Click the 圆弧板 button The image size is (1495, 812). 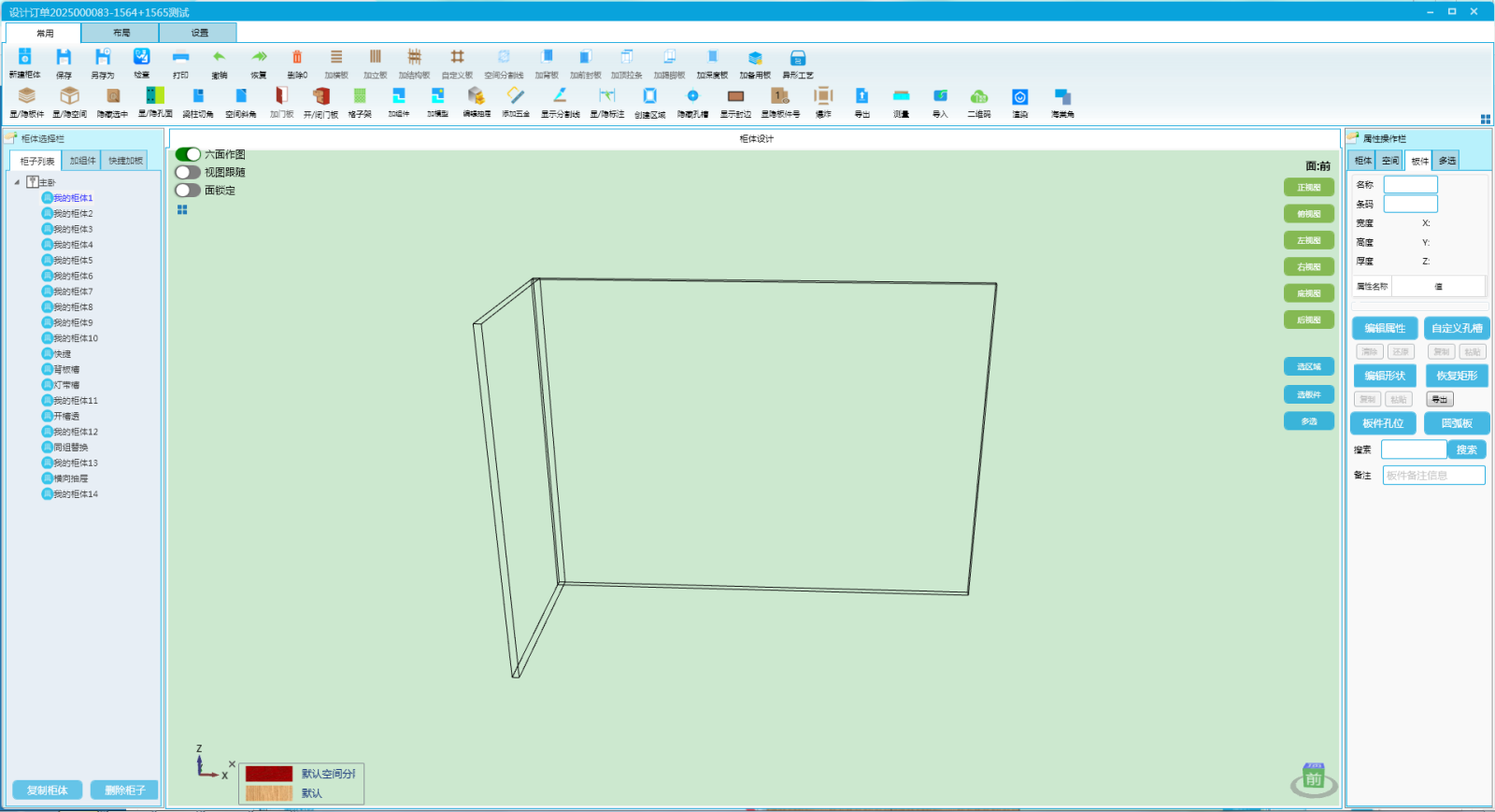point(1457,423)
